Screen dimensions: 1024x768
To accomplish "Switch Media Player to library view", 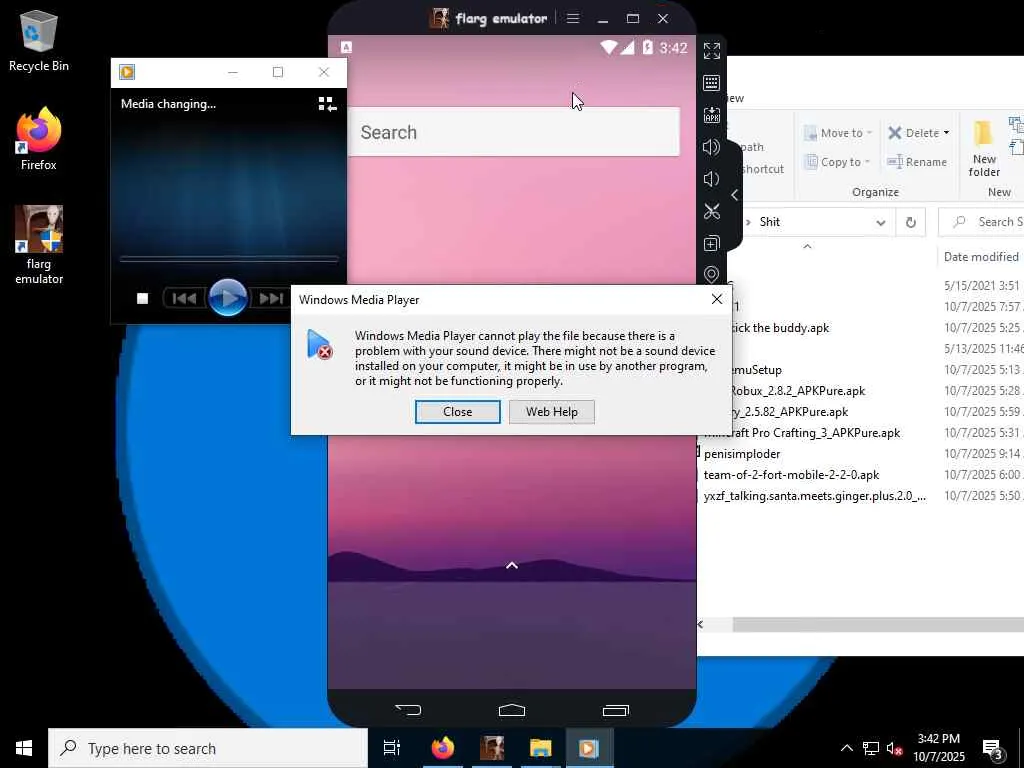I will pos(327,104).
